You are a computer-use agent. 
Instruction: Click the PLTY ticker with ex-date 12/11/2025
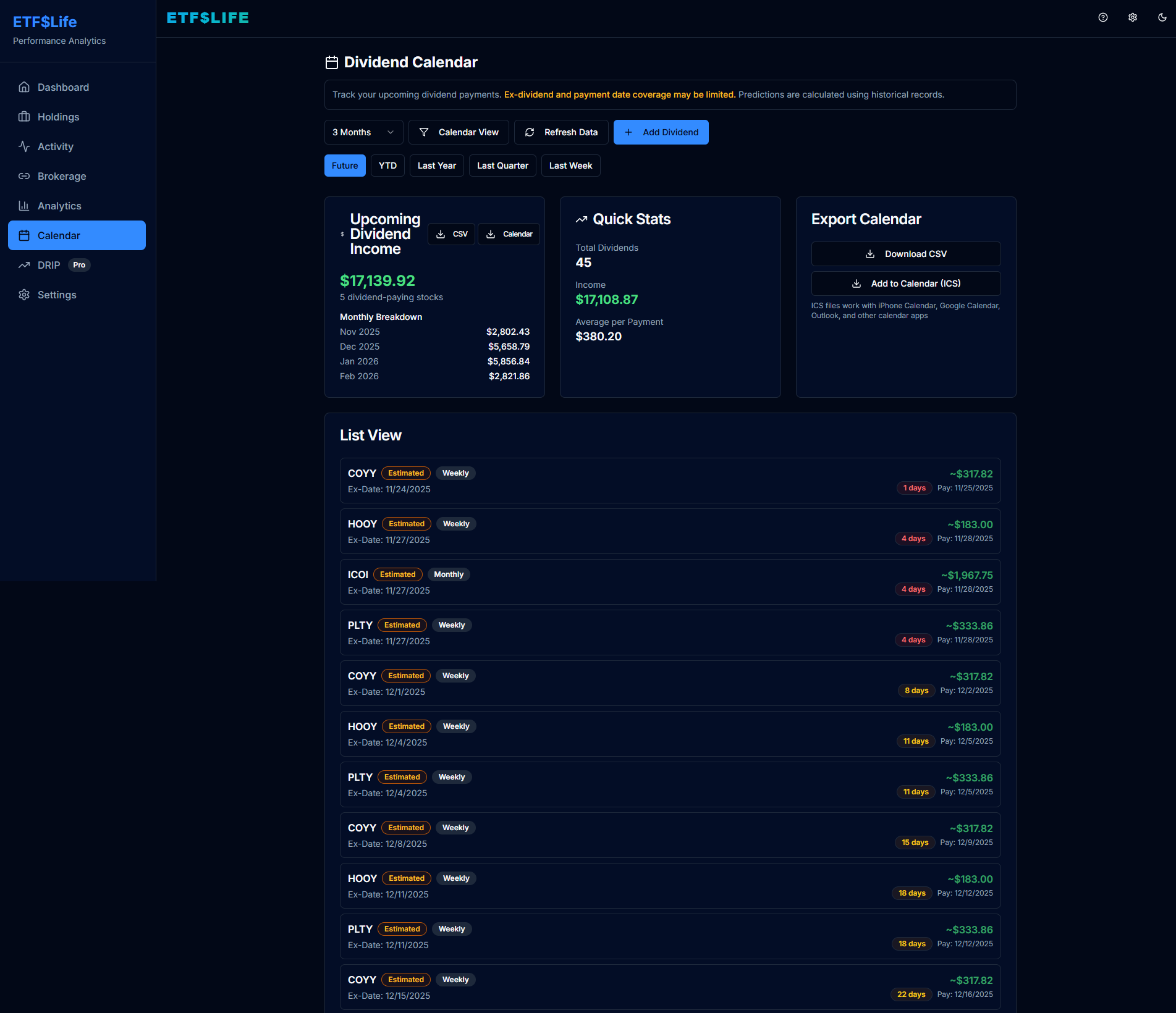pyautogui.click(x=360, y=929)
